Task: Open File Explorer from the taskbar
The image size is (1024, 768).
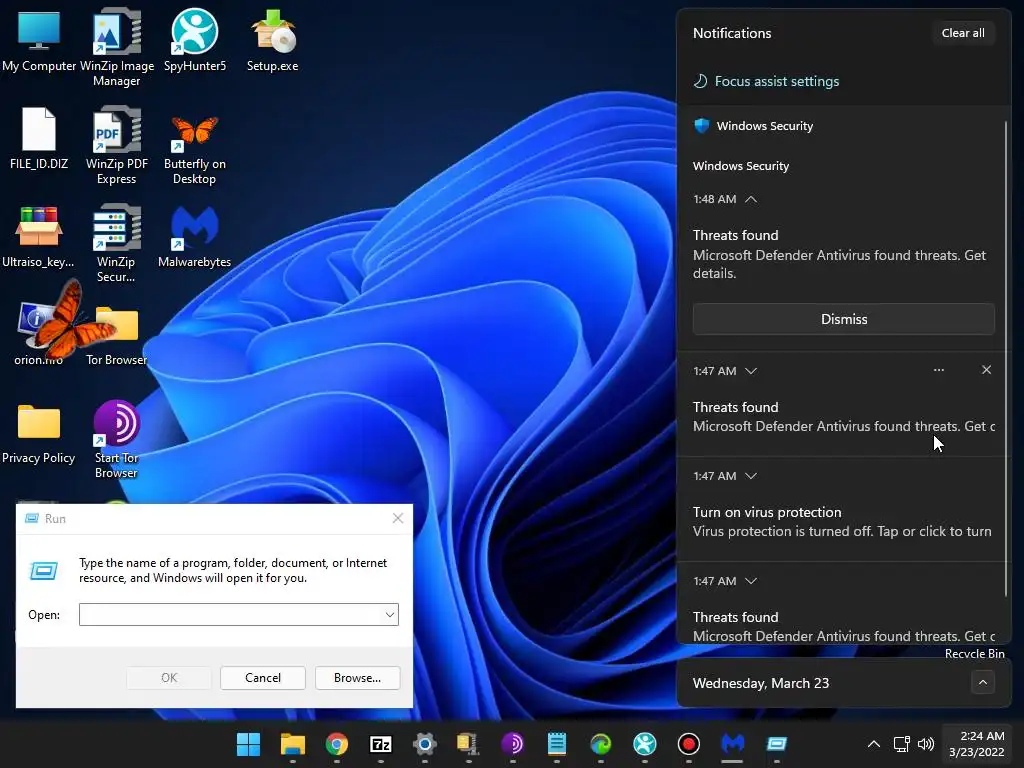Action: coord(293,744)
